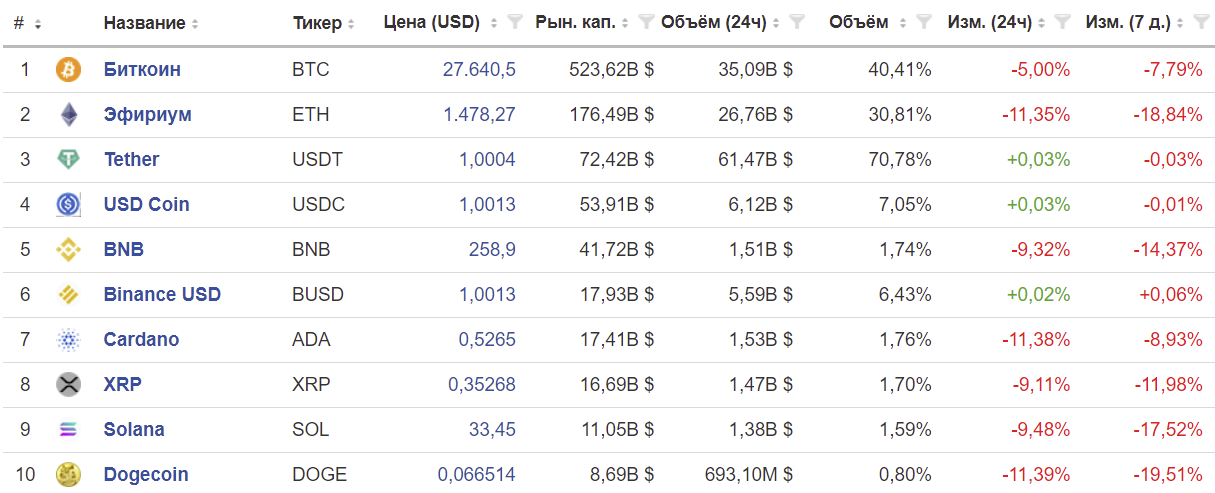Open the Cardano coin page link

(141, 340)
